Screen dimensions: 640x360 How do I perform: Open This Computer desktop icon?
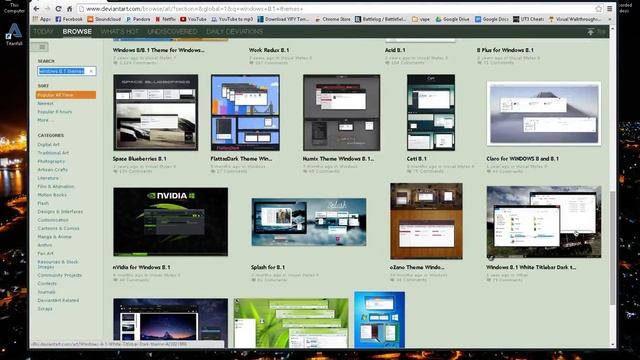click(14, 6)
